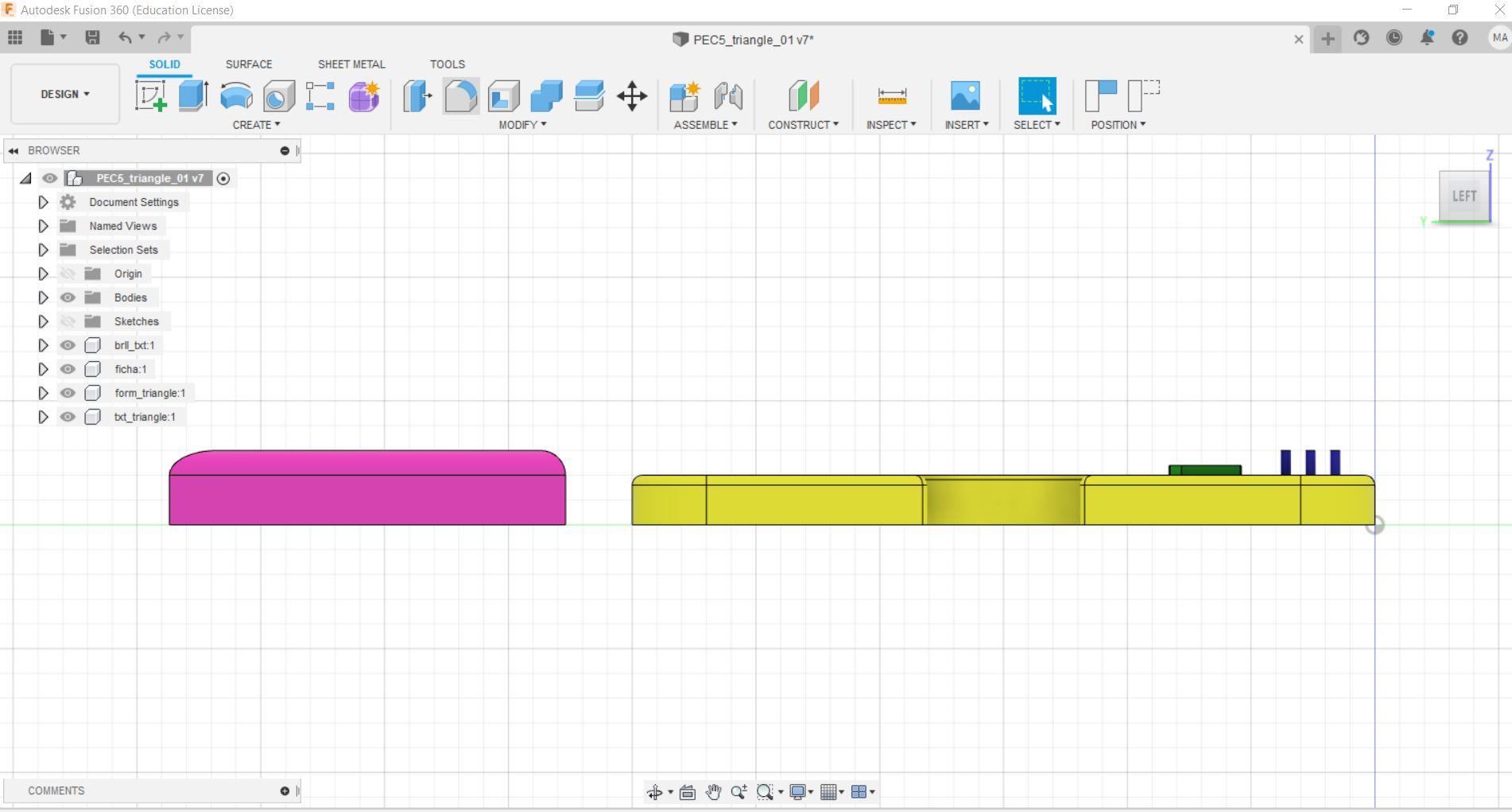Select the Hole tool

click(x=278, y=96)
